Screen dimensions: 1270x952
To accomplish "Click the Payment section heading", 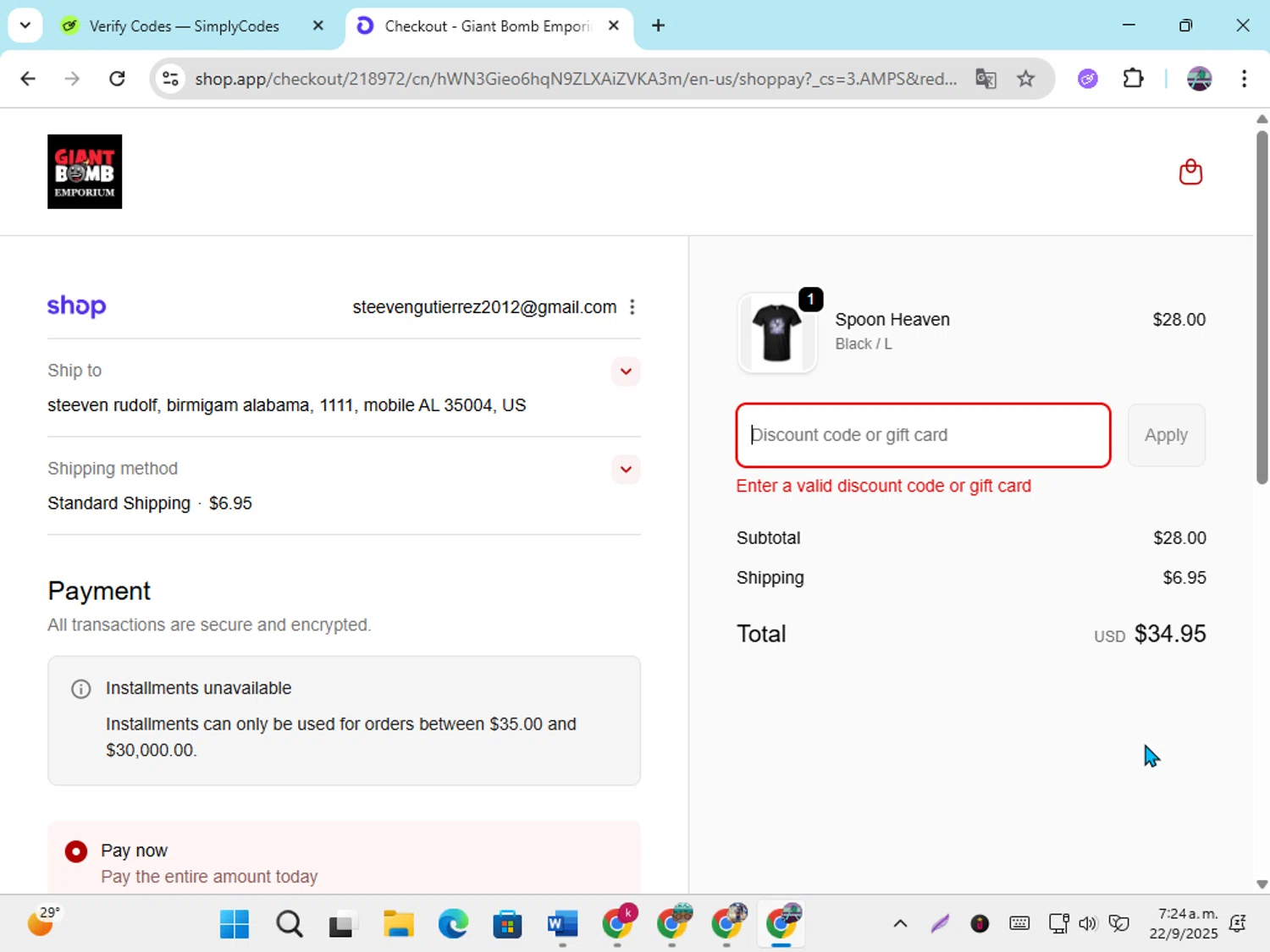I will tap(99, 591).
